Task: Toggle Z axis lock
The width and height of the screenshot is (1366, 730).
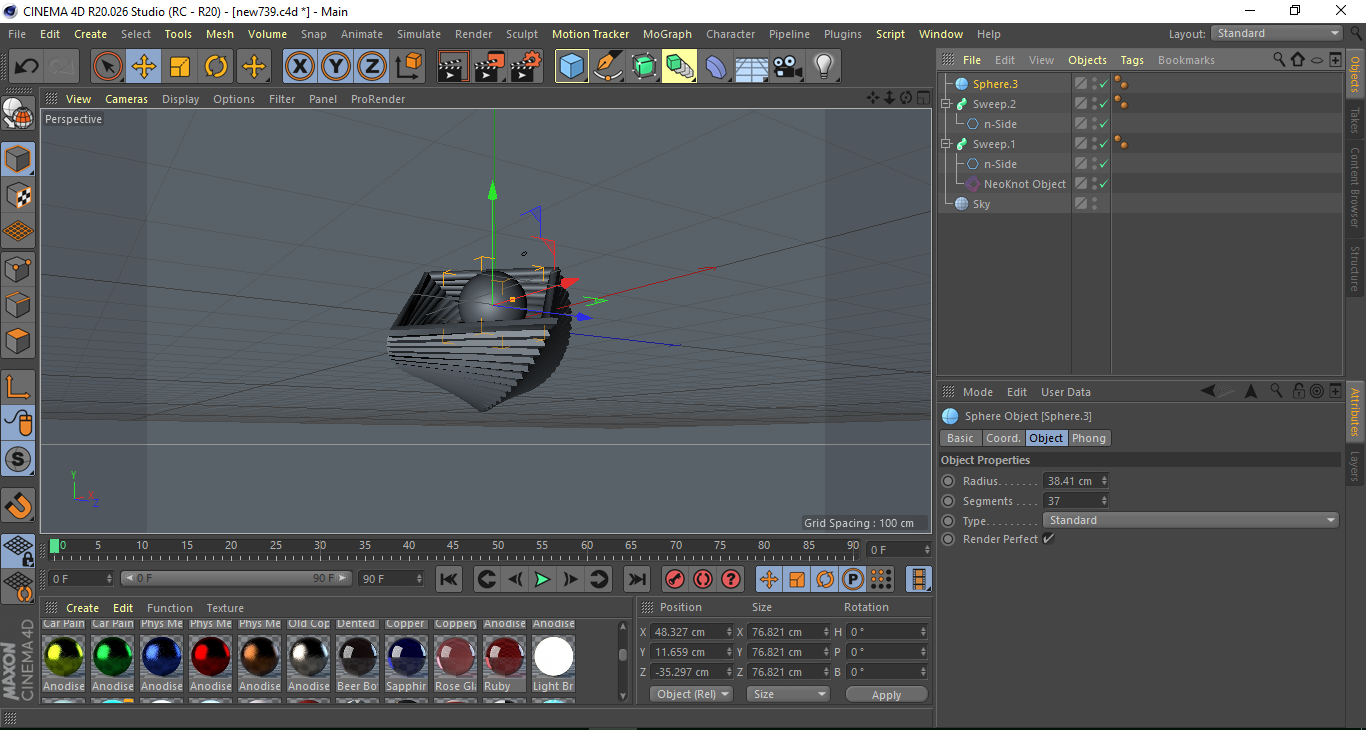Action: point(371,67)
